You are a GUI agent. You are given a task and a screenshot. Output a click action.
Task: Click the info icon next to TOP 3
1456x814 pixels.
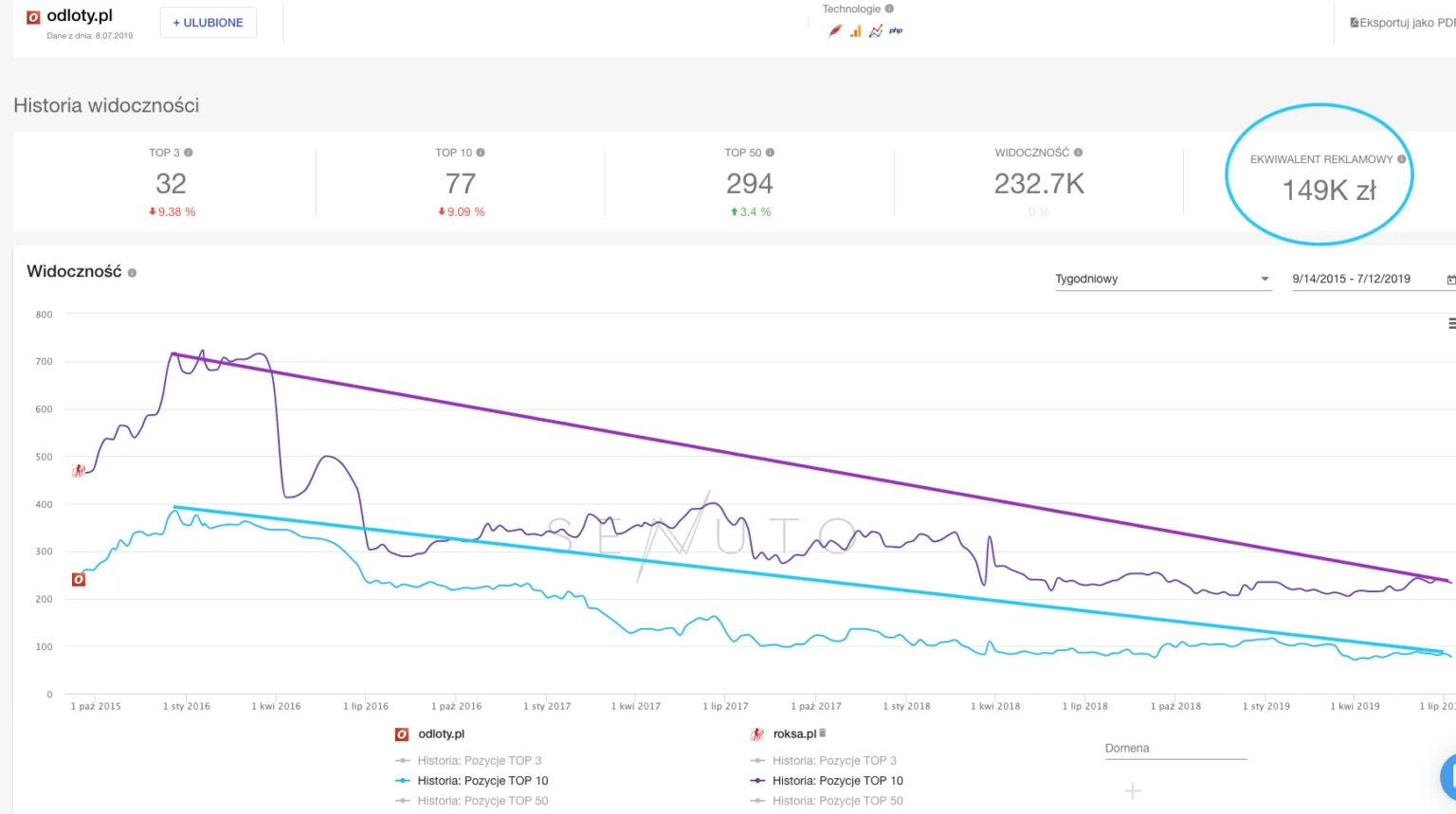point(189,153)
